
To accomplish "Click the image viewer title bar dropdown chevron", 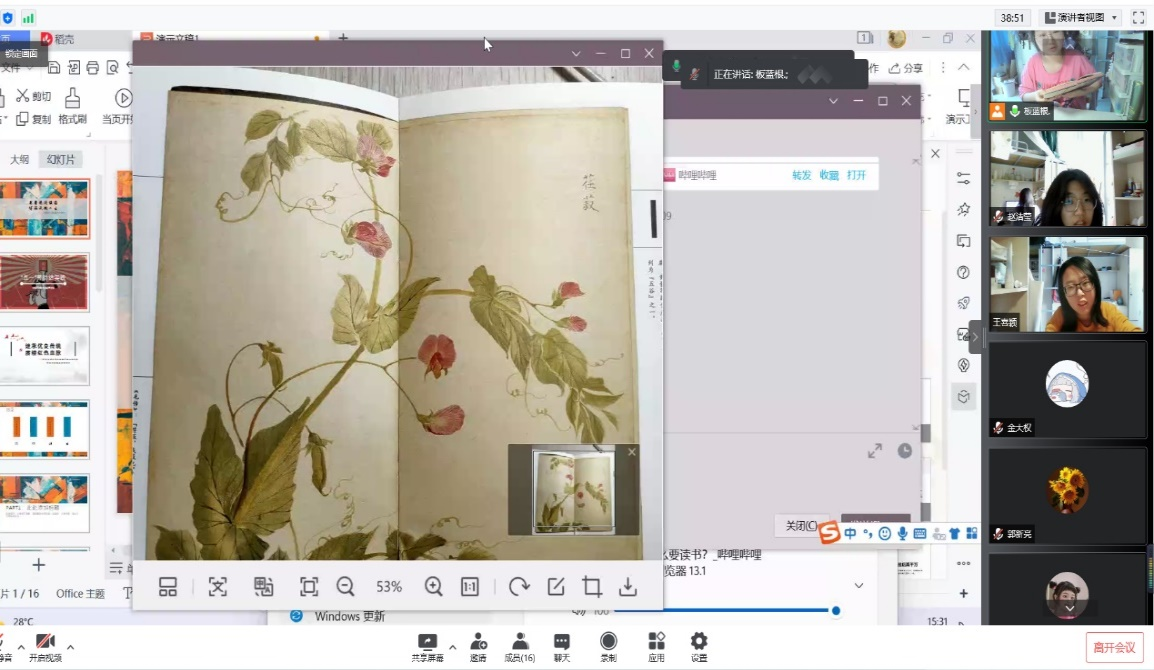I will [x=576, y=54].
